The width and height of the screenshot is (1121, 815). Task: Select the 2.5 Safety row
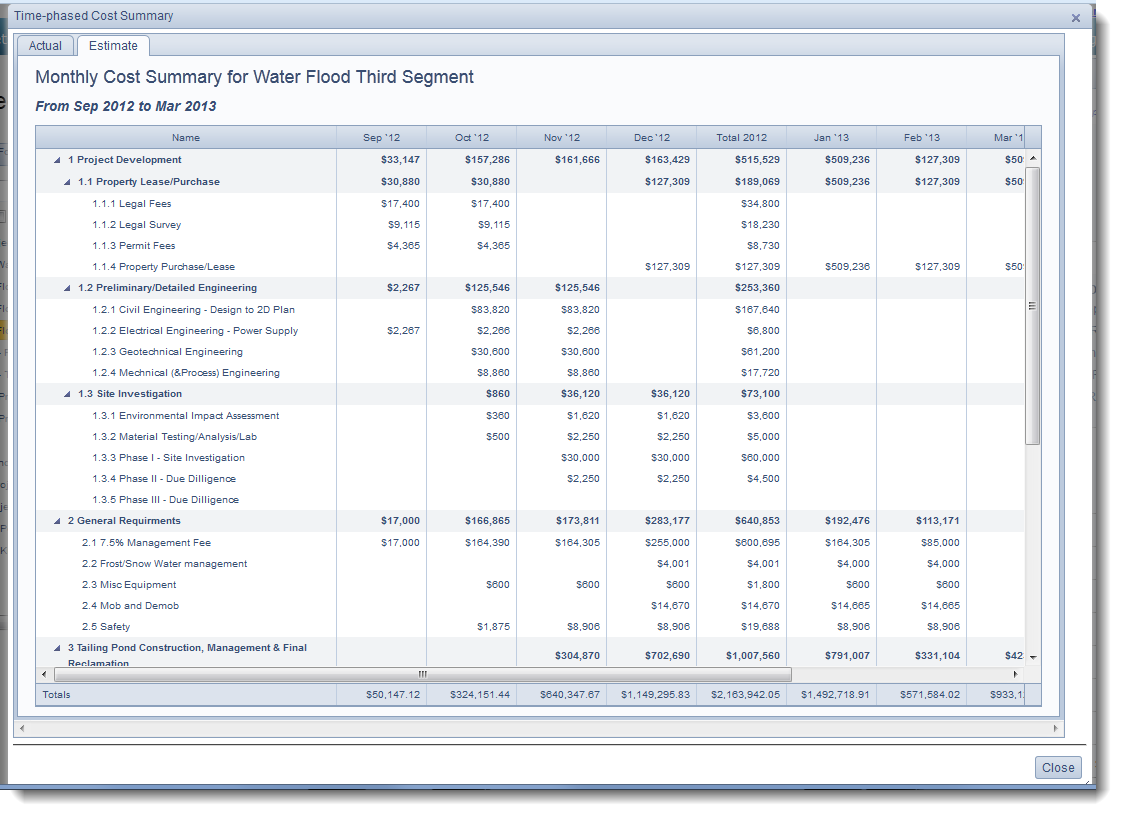tap(106, 627)
